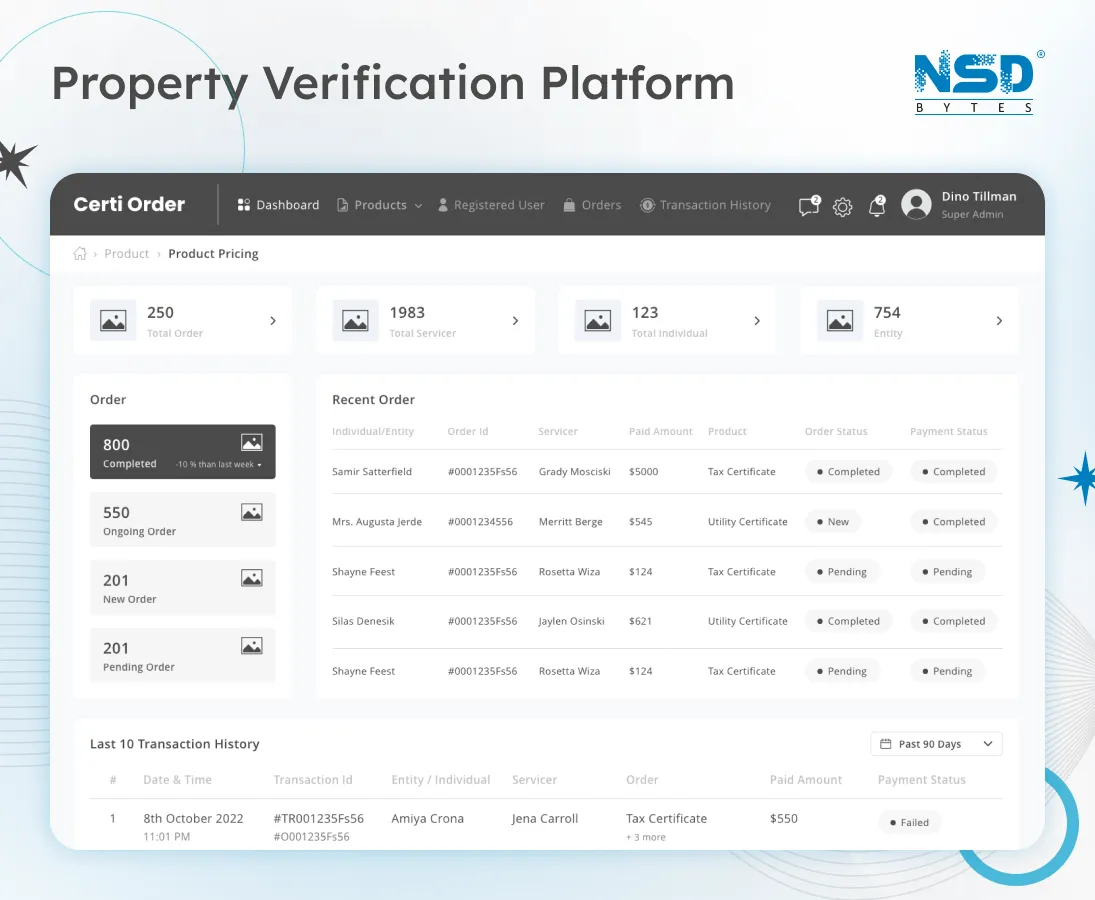Click order ID #0001234556

480,522
